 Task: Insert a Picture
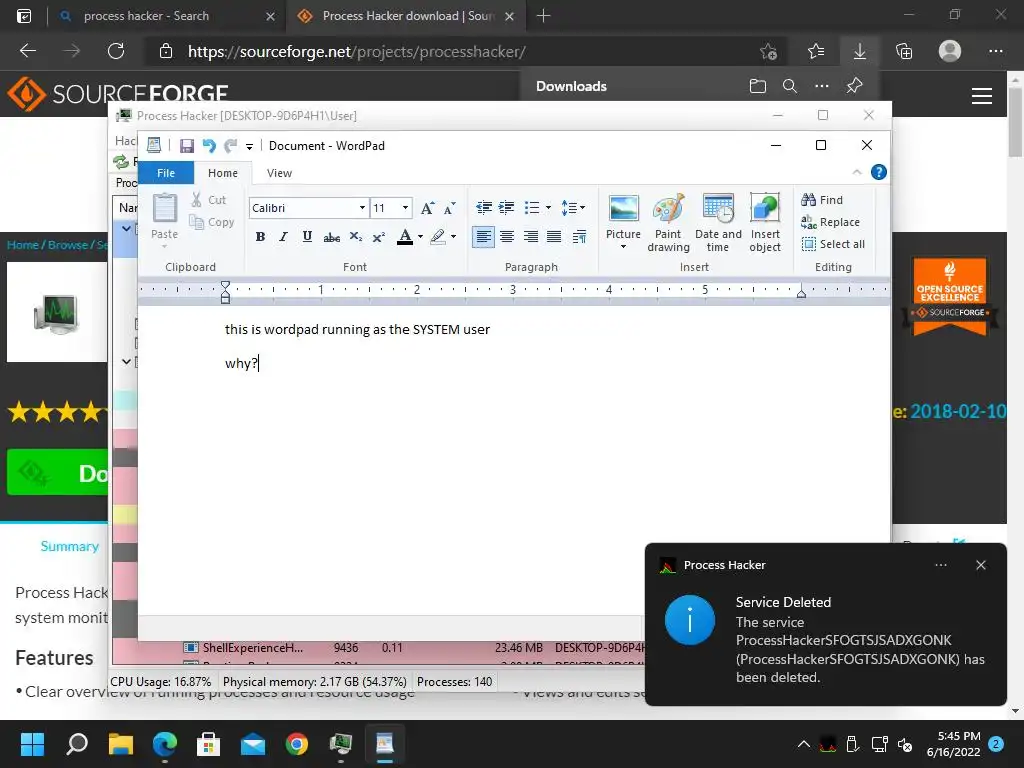(623, 216)
